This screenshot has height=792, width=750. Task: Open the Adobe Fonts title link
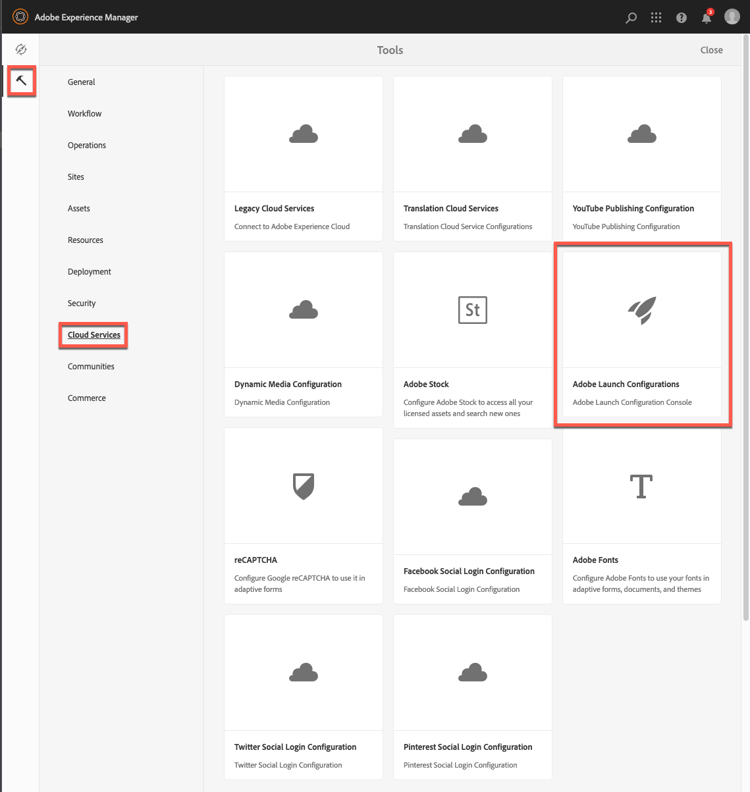(x=595, y=560)
